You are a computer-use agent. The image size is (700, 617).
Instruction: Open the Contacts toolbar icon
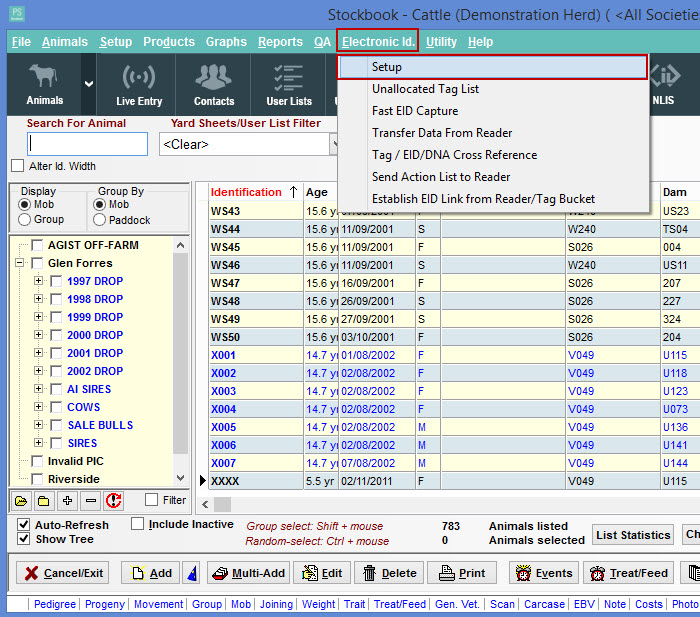(x=214, y=84)
